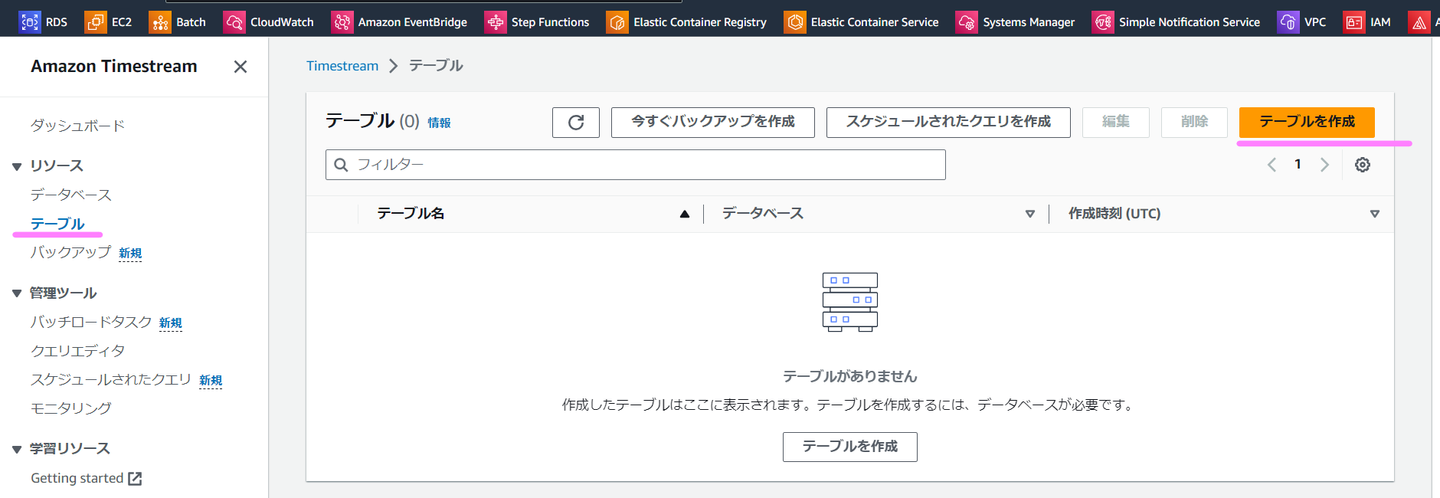Refresh the table list
Screen dimensions: 1440x498
tap(576, 122)
